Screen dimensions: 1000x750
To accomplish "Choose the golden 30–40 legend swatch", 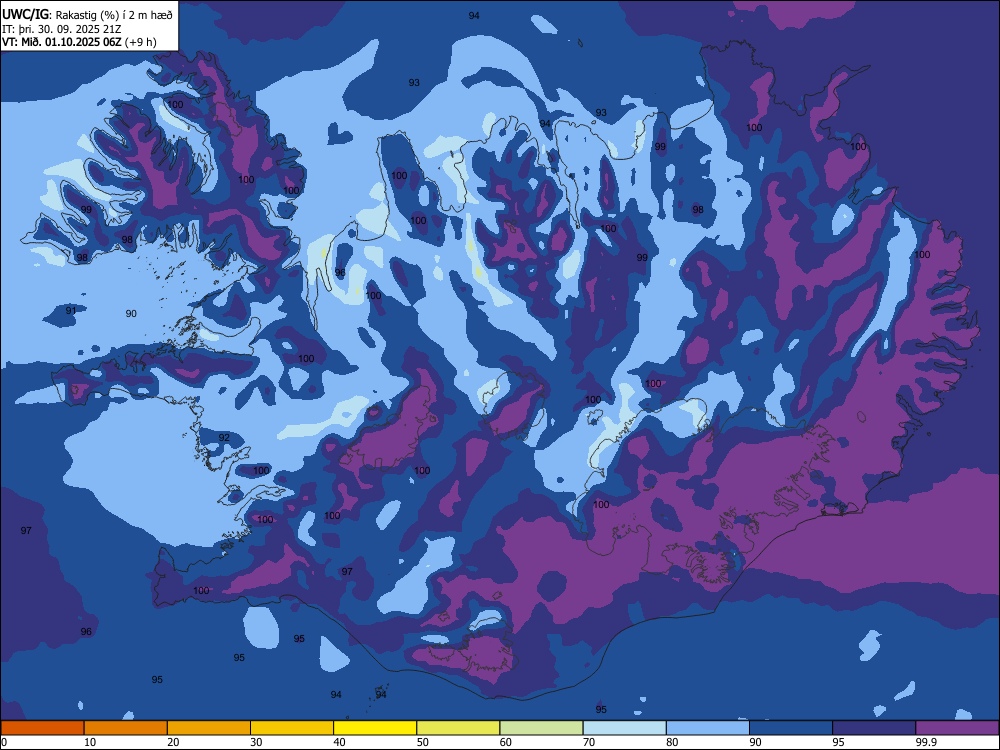I will click(292, 728).
